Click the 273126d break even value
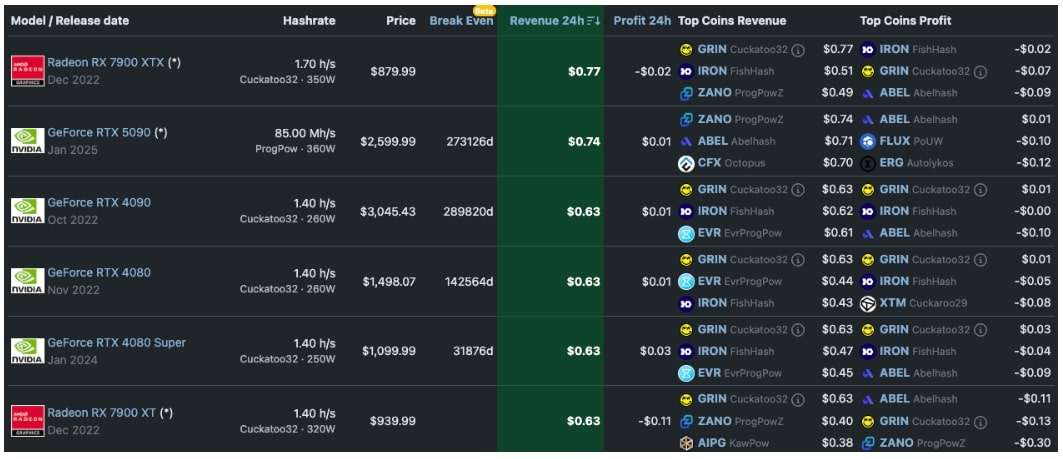1063x459 pixels. [x=470, y=141]
